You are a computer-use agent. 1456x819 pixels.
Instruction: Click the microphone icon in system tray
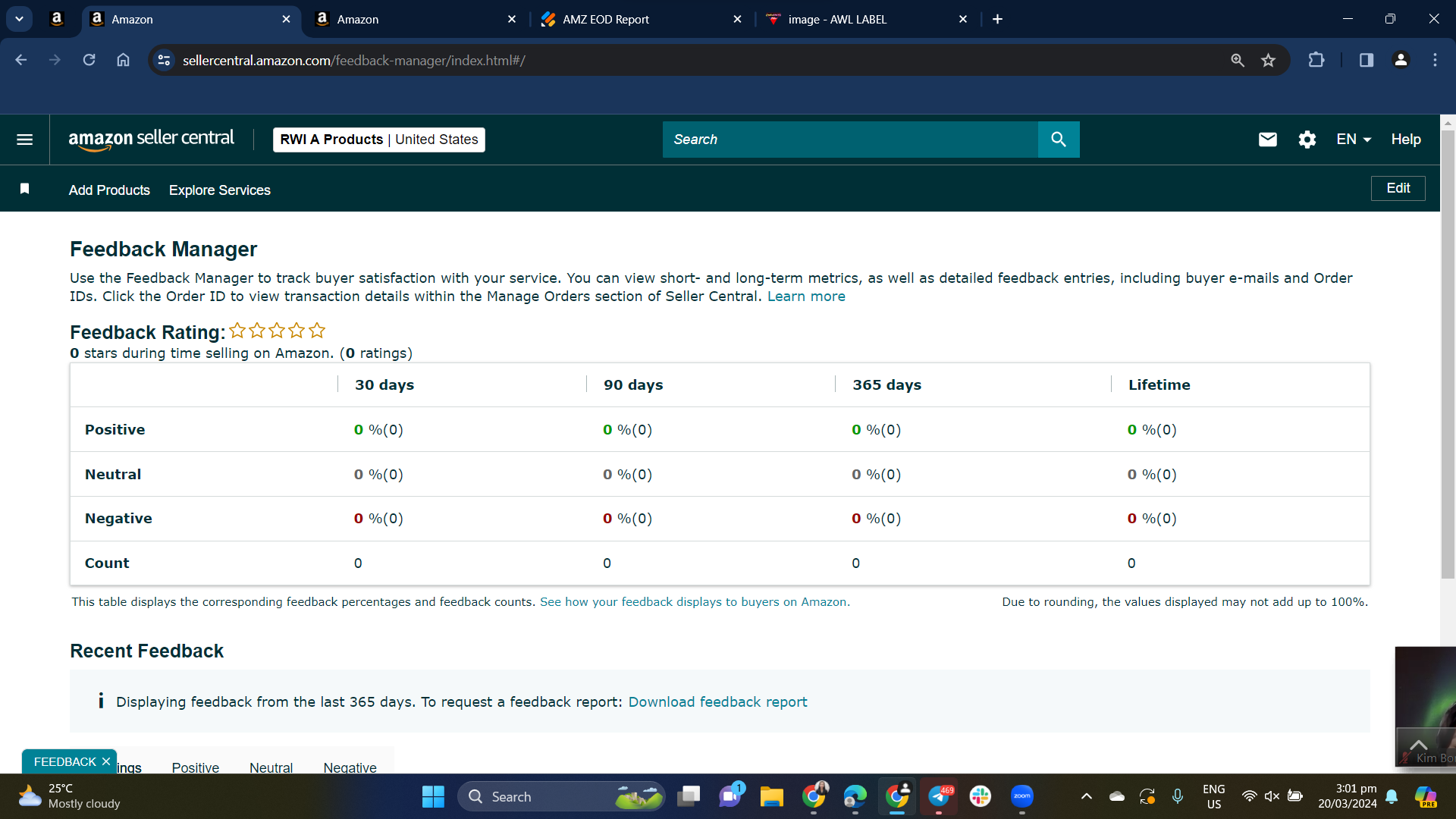(1177, 796)
